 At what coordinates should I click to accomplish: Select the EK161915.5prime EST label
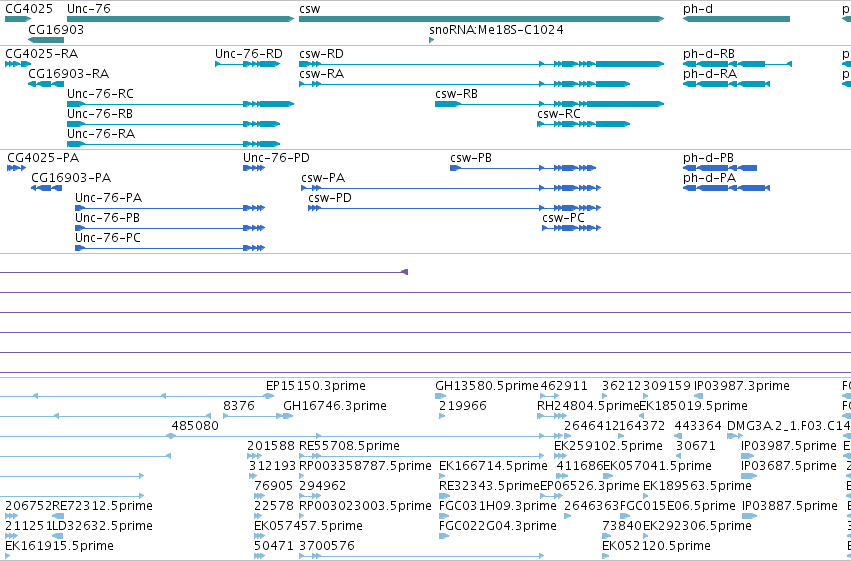tap(59, 546)
